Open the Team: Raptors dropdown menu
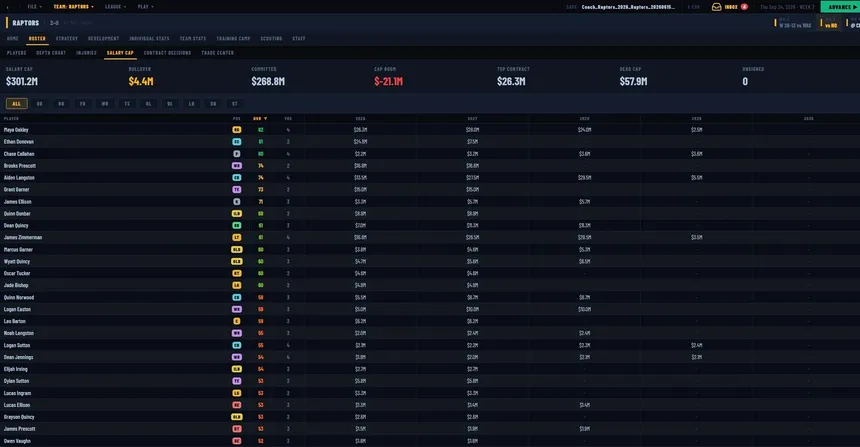The width and height of the screenshot is (860, 447). pyautogui.click(x=73, y=7)
